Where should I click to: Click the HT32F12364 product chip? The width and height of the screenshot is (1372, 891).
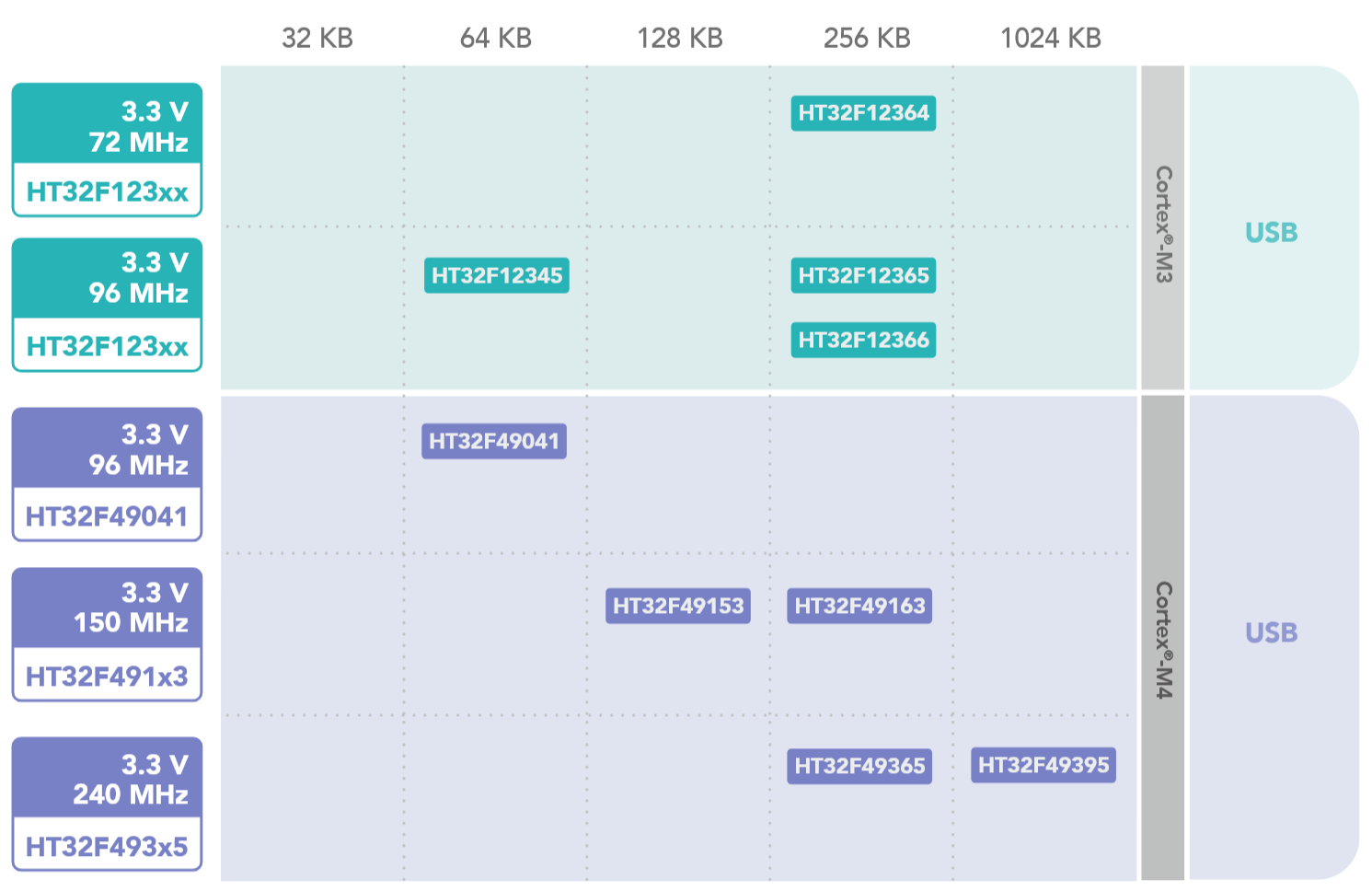coord(863,113)
